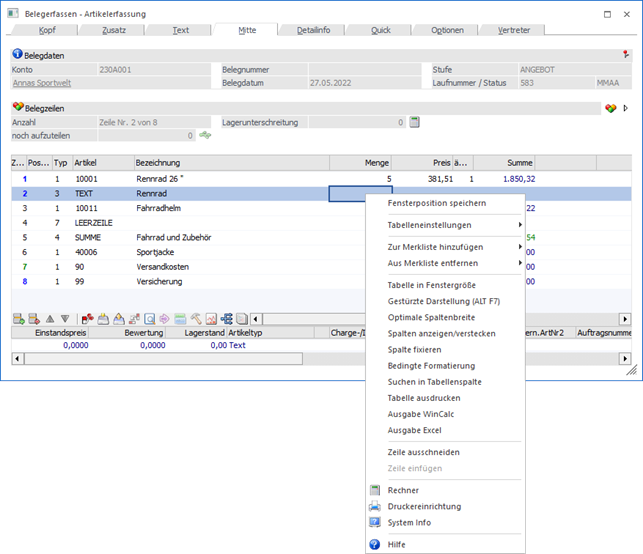Screen dimensions: 643x554
Task: Click the move row up triangle icon
Action: (x=51, y=319)
